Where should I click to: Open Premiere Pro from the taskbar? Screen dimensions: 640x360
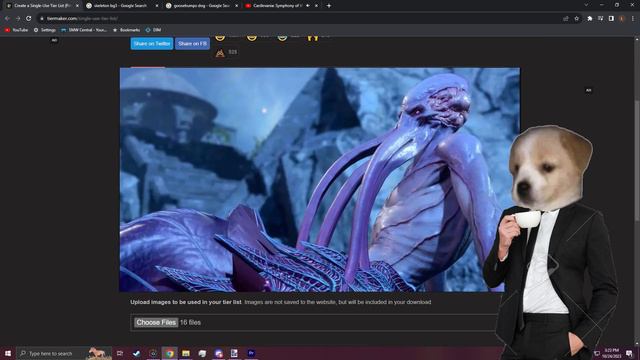click(251, 353)
